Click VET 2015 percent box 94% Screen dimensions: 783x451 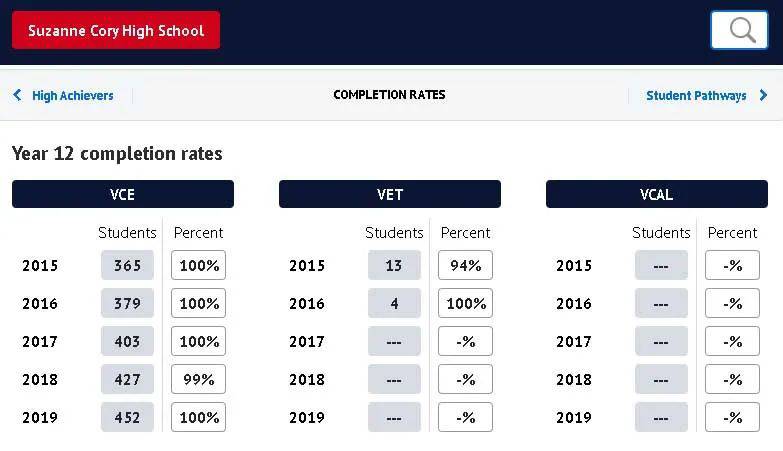[465, 265]
